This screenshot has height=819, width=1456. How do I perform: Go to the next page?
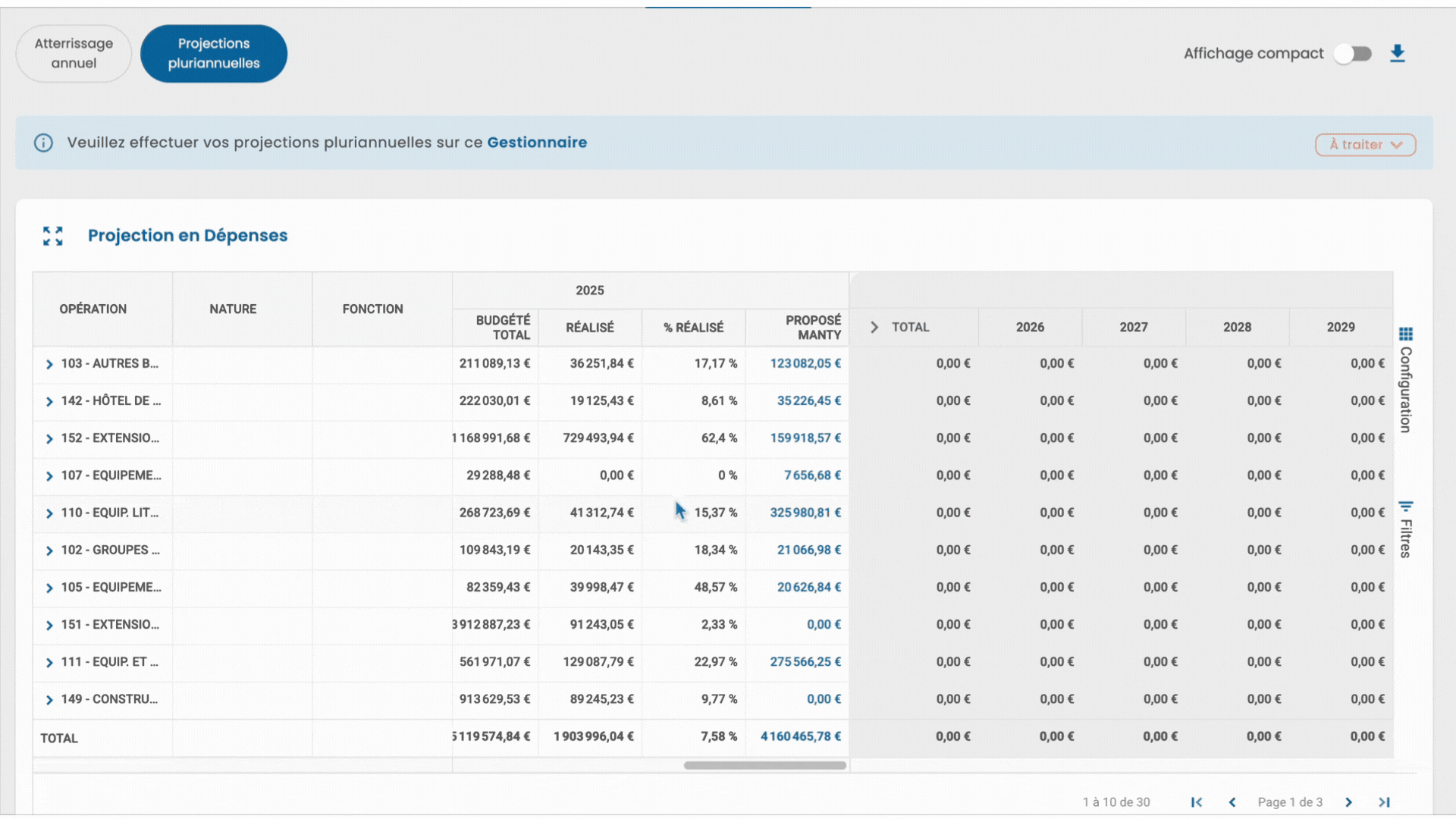(1348, 802)
